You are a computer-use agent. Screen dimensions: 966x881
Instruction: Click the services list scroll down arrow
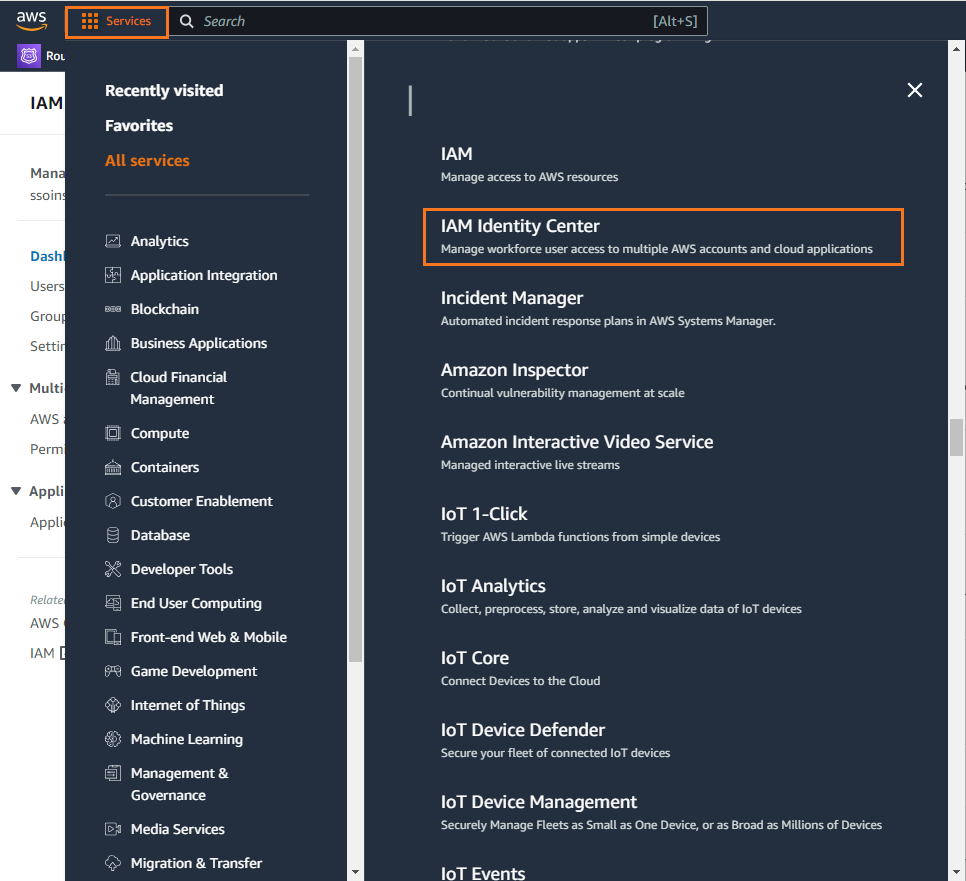pos(956,872)
